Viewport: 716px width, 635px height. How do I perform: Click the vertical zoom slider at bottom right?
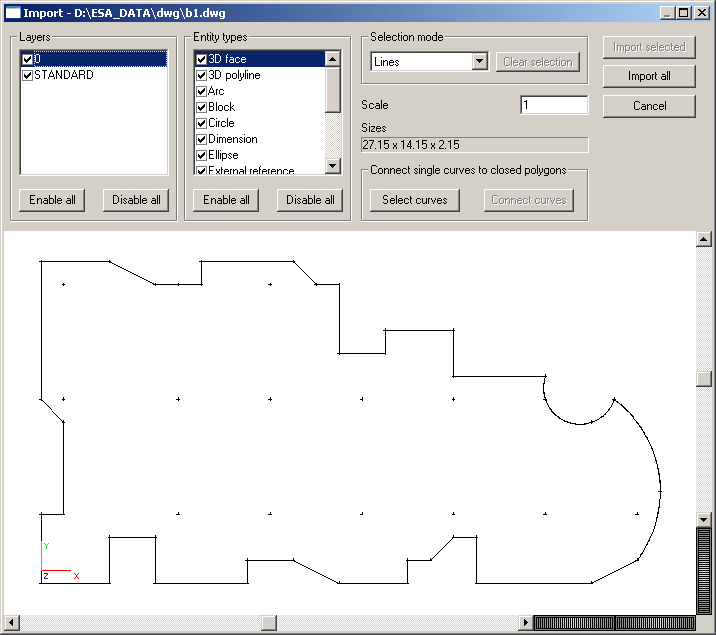tap(704, 571)
